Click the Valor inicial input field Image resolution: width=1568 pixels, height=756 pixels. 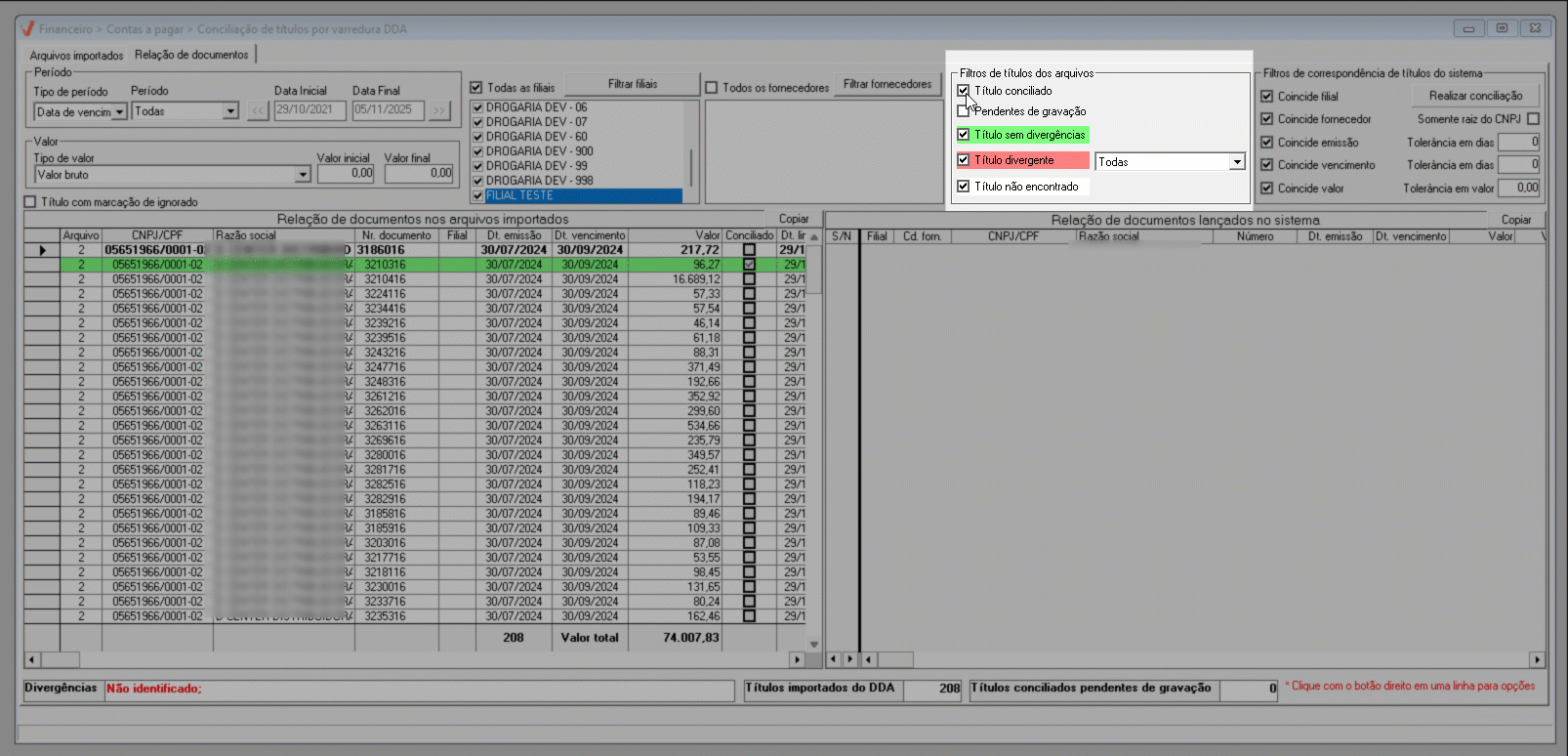(x=346, y=174)
